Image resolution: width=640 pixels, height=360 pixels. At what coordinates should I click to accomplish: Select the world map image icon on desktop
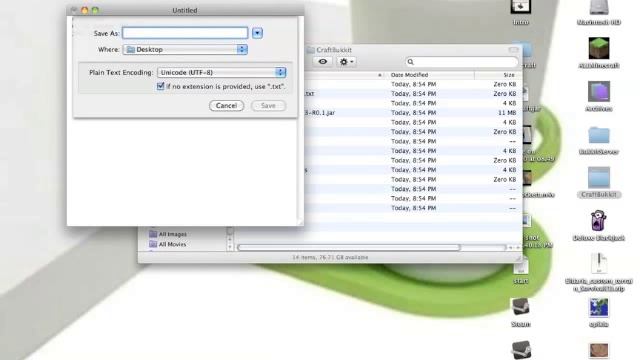click(599, 308)
